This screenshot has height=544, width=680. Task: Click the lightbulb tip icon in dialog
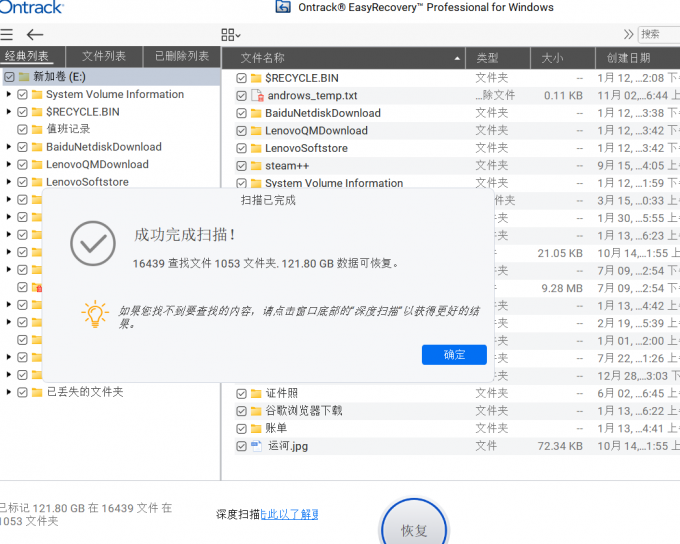coord(95,314)
